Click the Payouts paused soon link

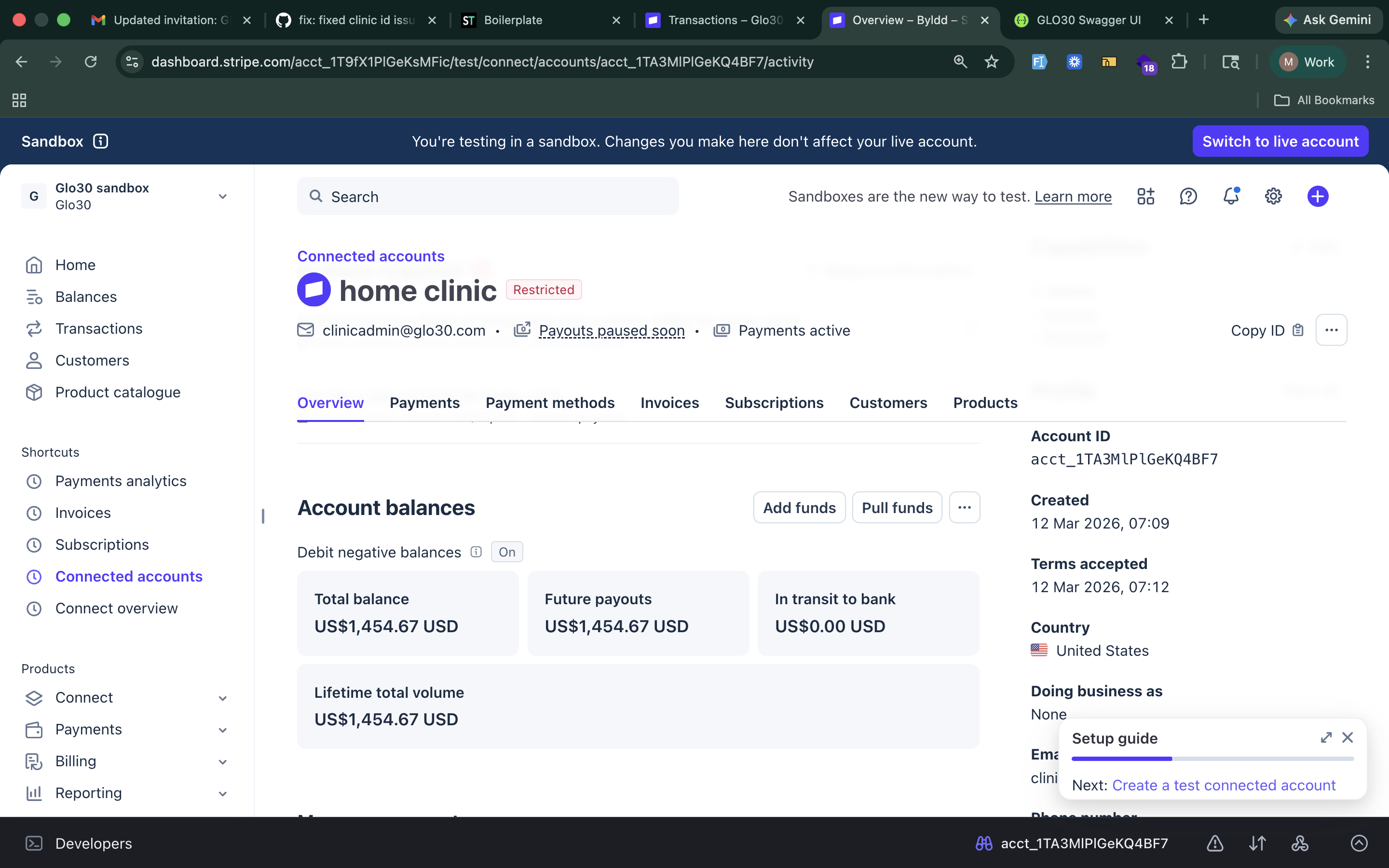pyautogui.click(x=611, y=331)
